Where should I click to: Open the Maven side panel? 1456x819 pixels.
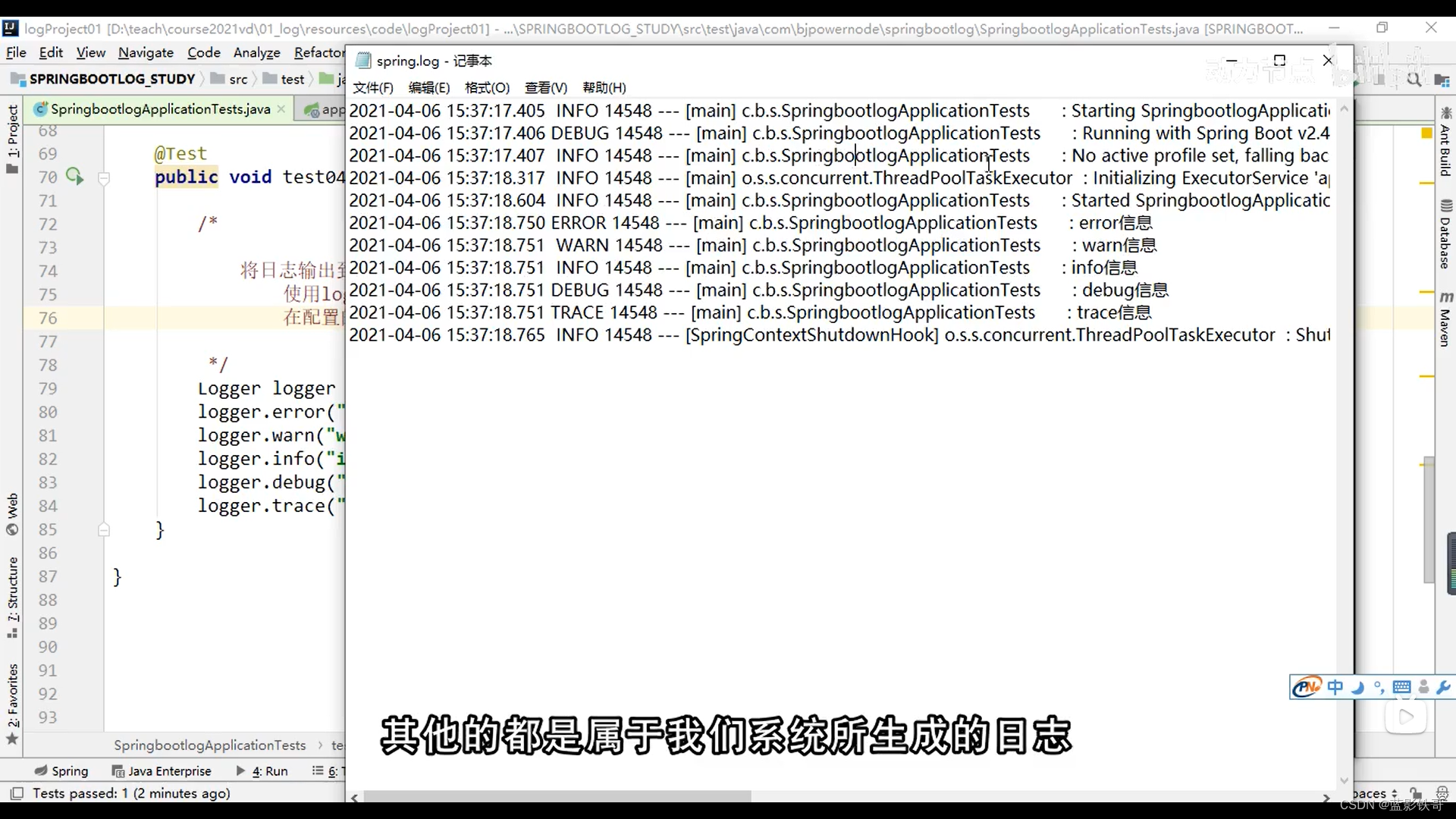[x=1445, y=318]
